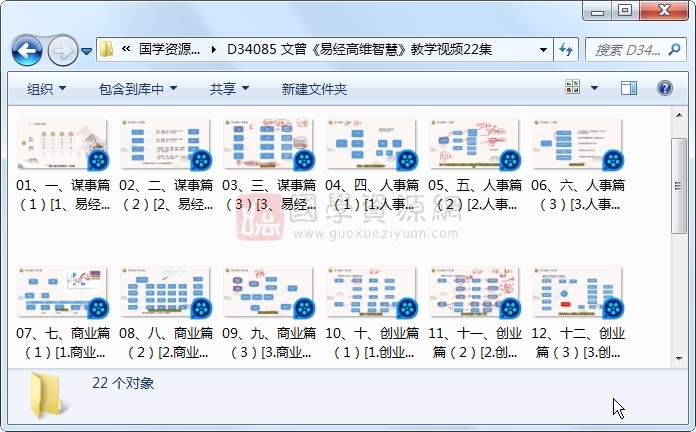
Task: Select video 05、五、人事篇（2）thumbnail
Action: (x=474, y=144)
